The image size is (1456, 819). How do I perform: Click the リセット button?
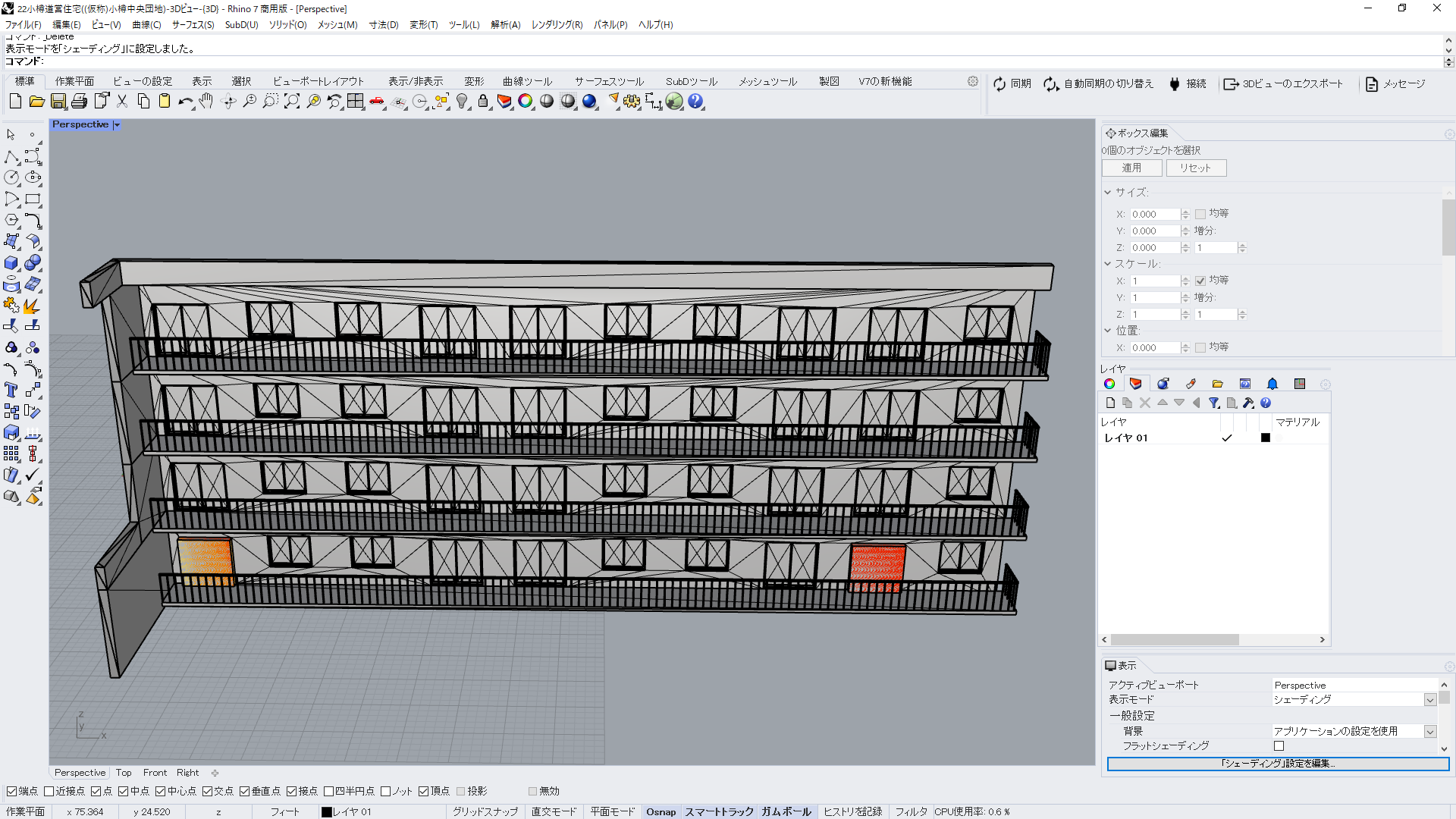pyautogui.click(x=1195, y=168)
